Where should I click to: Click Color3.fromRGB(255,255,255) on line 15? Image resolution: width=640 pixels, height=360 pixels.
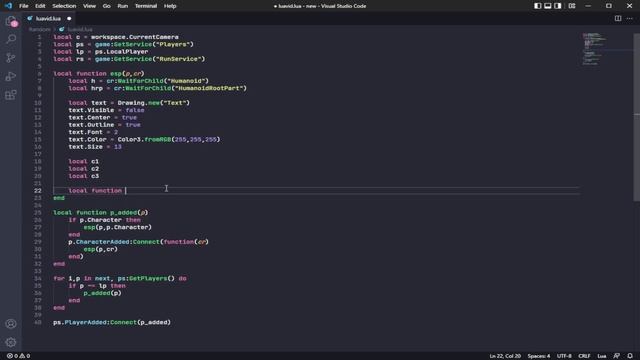tap(169, 140)
